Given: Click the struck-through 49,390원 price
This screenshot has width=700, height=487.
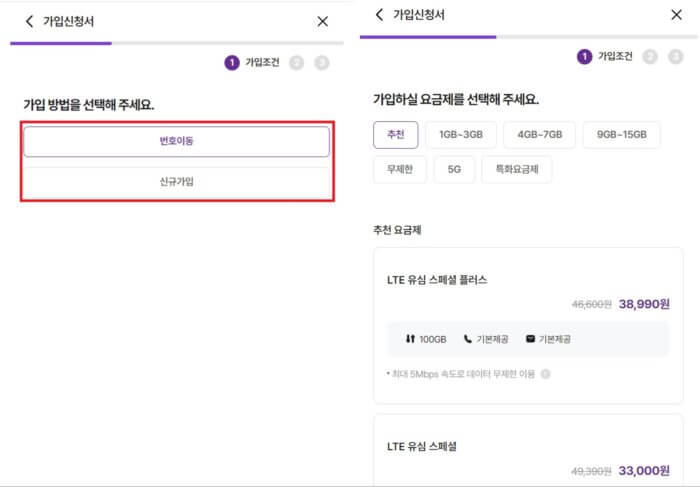Looking at the screenshot, I should point(591,471).
